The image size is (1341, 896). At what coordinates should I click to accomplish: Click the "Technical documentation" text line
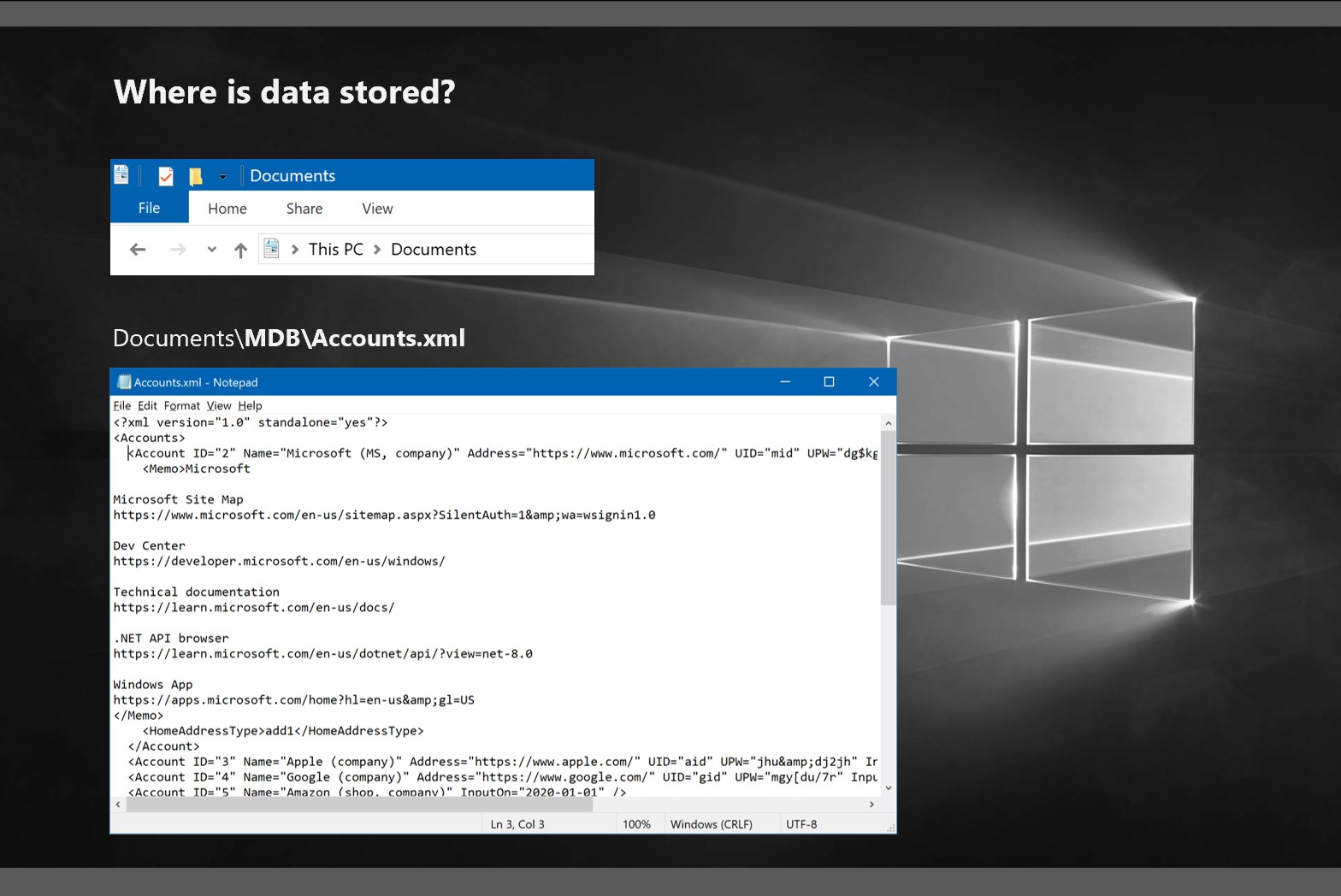[x=196, y=592]
